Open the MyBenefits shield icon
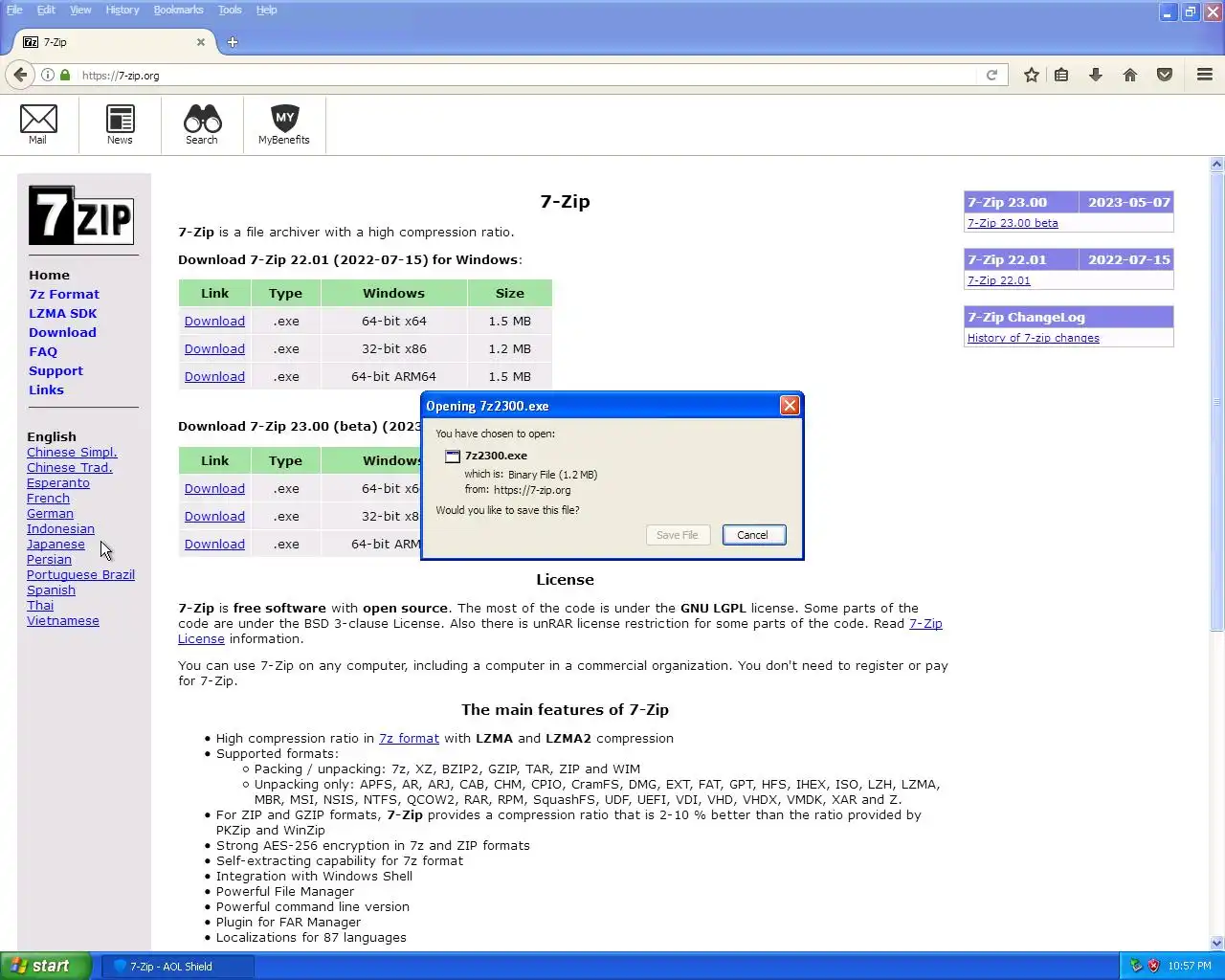Viewport: 1225px width, 980px height. pyautogui.click(x=284, y=124)
